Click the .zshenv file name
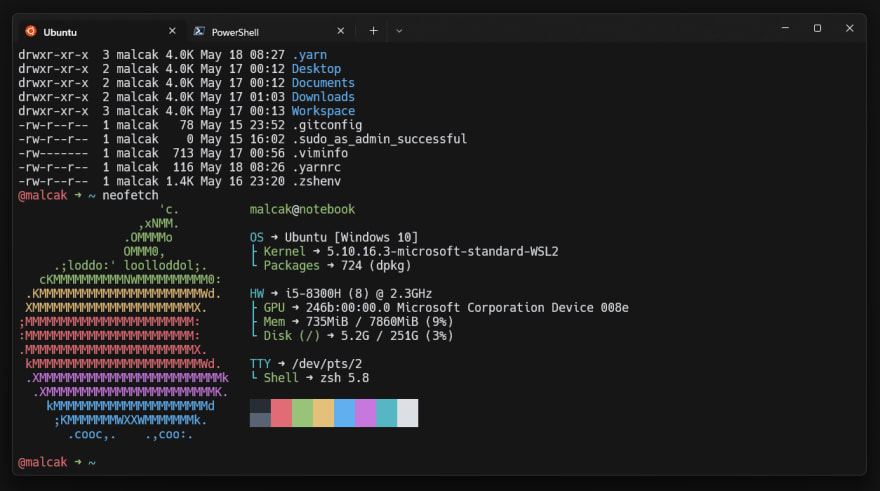Viewport: 880px width, 491px height. (317, 181)
